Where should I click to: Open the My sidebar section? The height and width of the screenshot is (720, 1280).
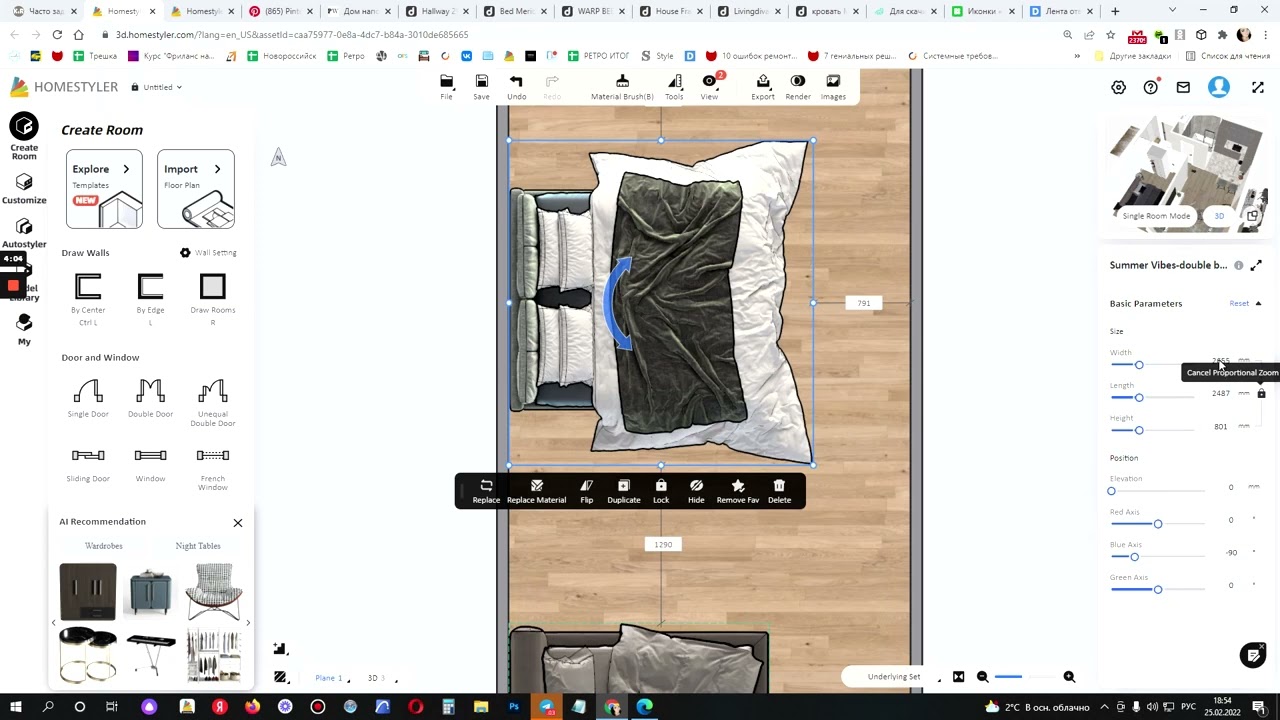pyautogui.click(x=24, y=328)
